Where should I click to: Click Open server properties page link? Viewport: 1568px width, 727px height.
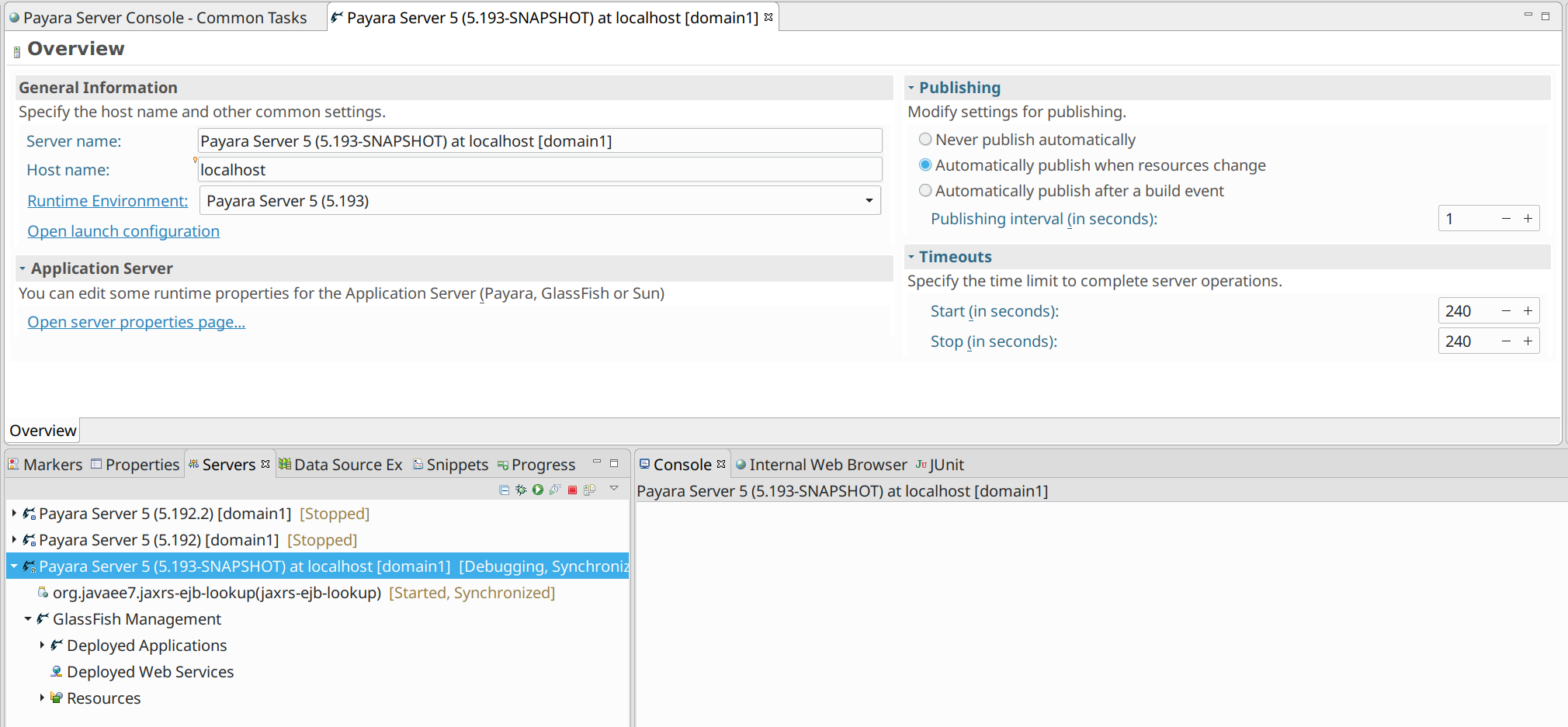[137, 322]
